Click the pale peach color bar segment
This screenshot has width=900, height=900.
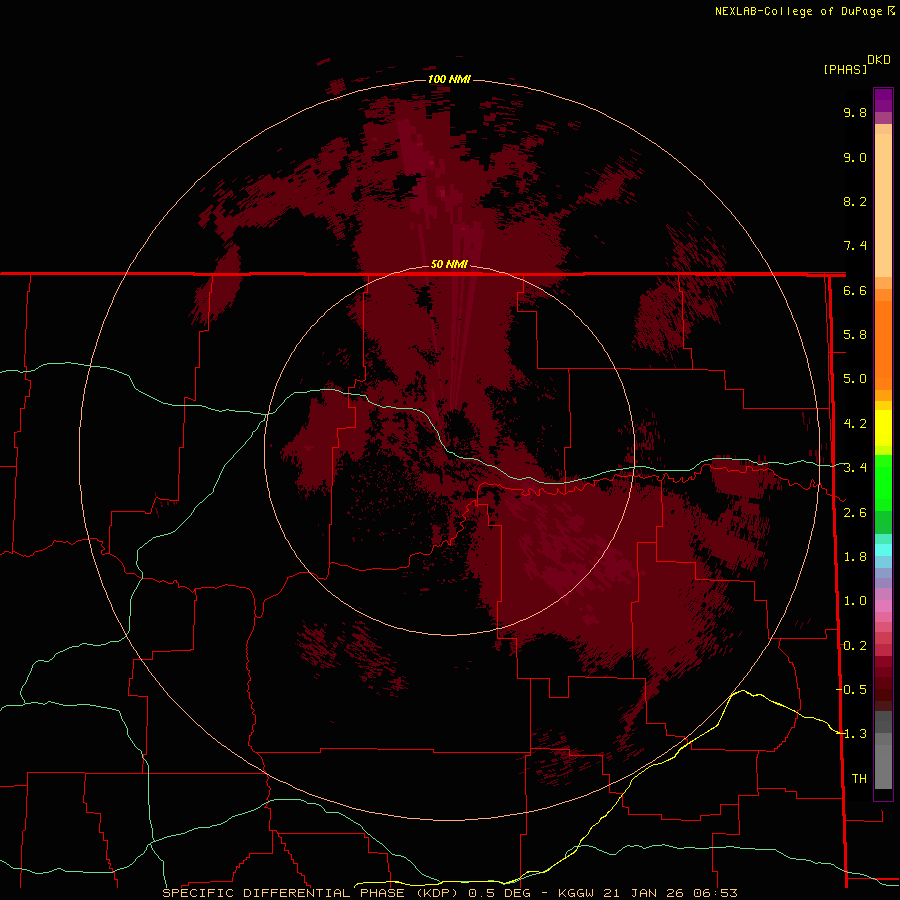(x=883, y=207)
